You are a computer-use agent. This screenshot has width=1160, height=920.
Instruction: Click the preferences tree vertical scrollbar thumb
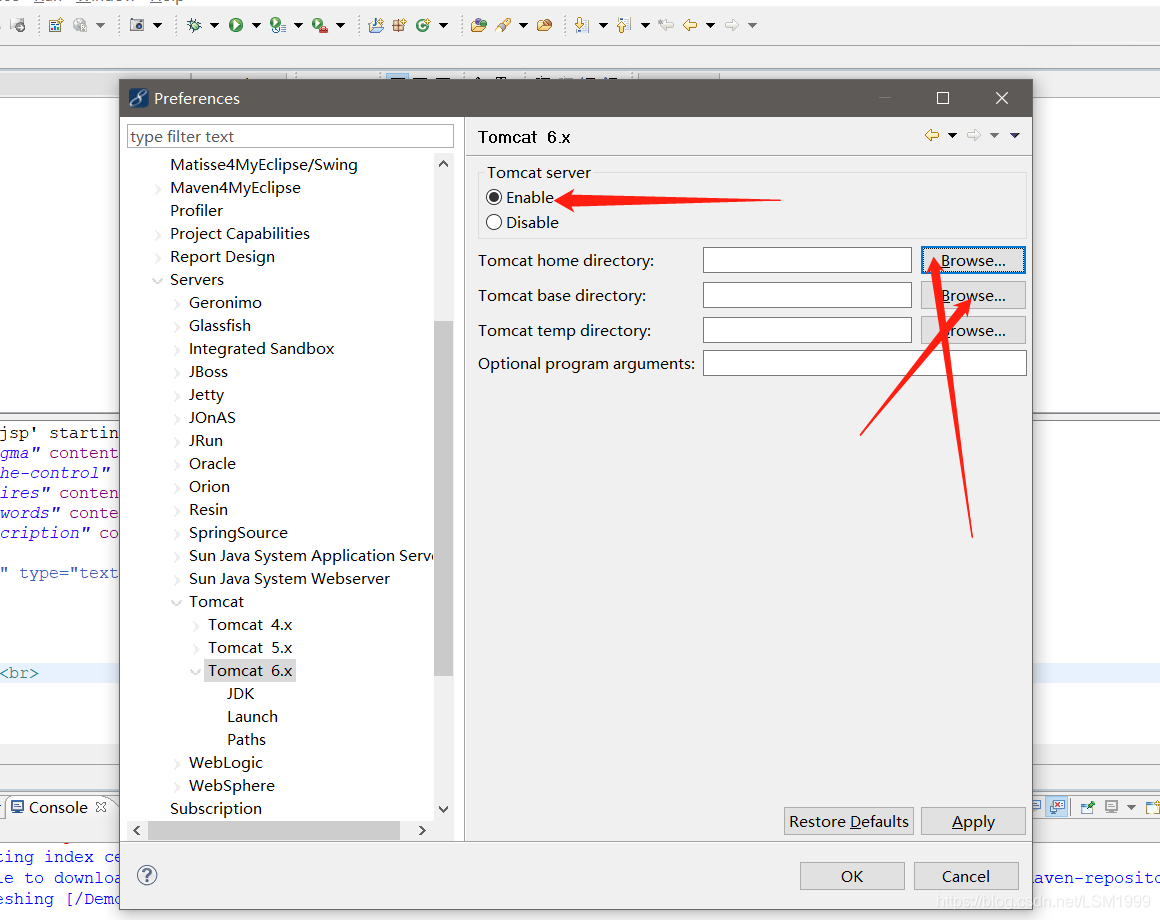[x=443, y=498]
